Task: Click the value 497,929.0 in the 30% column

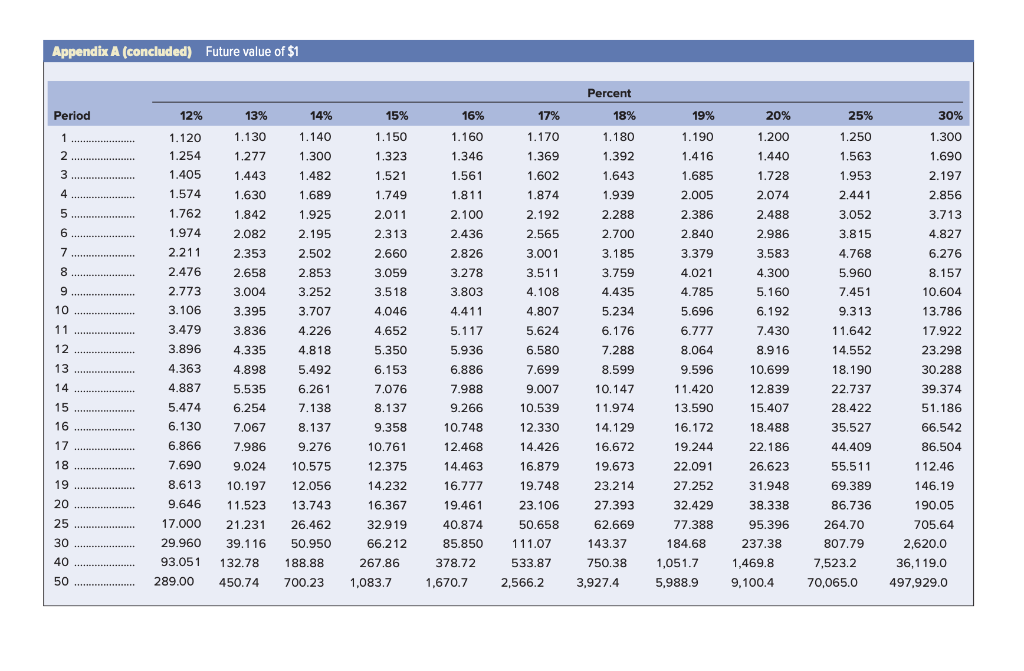Action: 918,583
